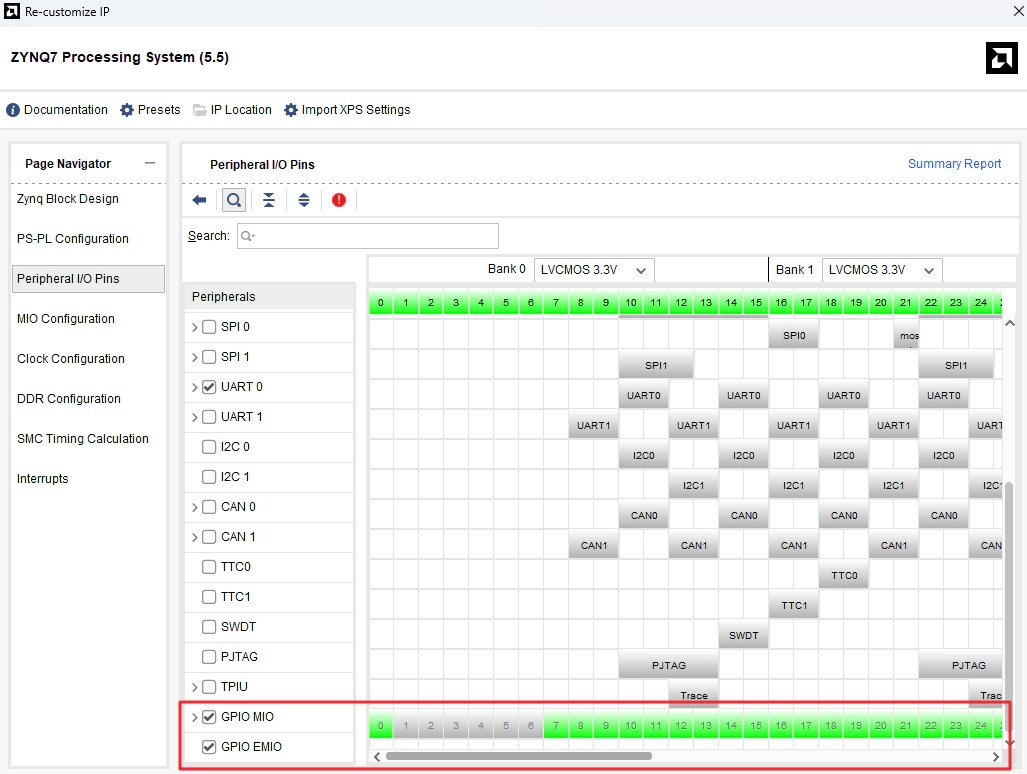The height and width of the screenshot is (774, 1027).
Task: Enable the TTC1 checkbox
Action: coord(209,597)
